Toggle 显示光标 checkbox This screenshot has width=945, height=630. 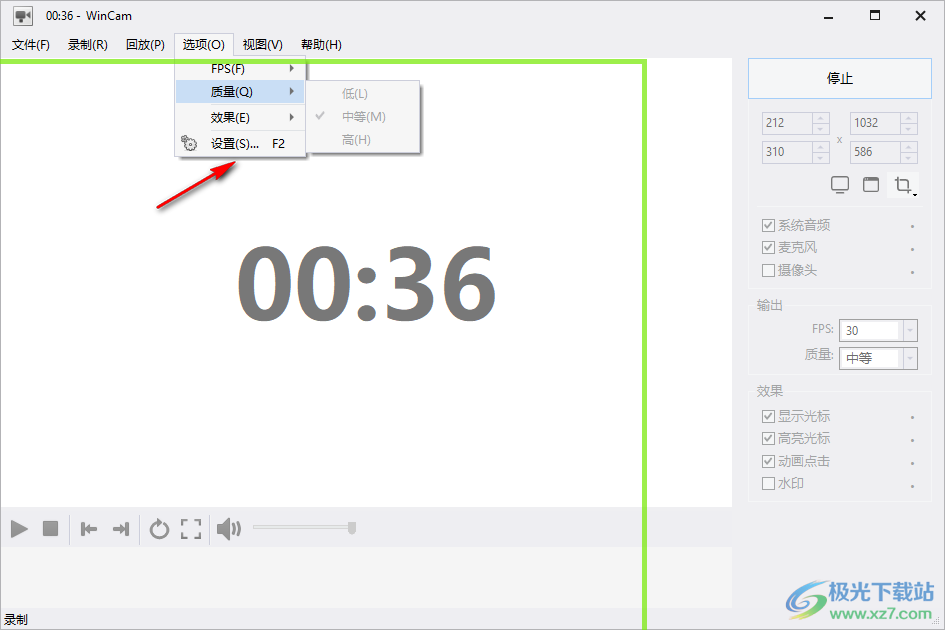tap(768, 416)
